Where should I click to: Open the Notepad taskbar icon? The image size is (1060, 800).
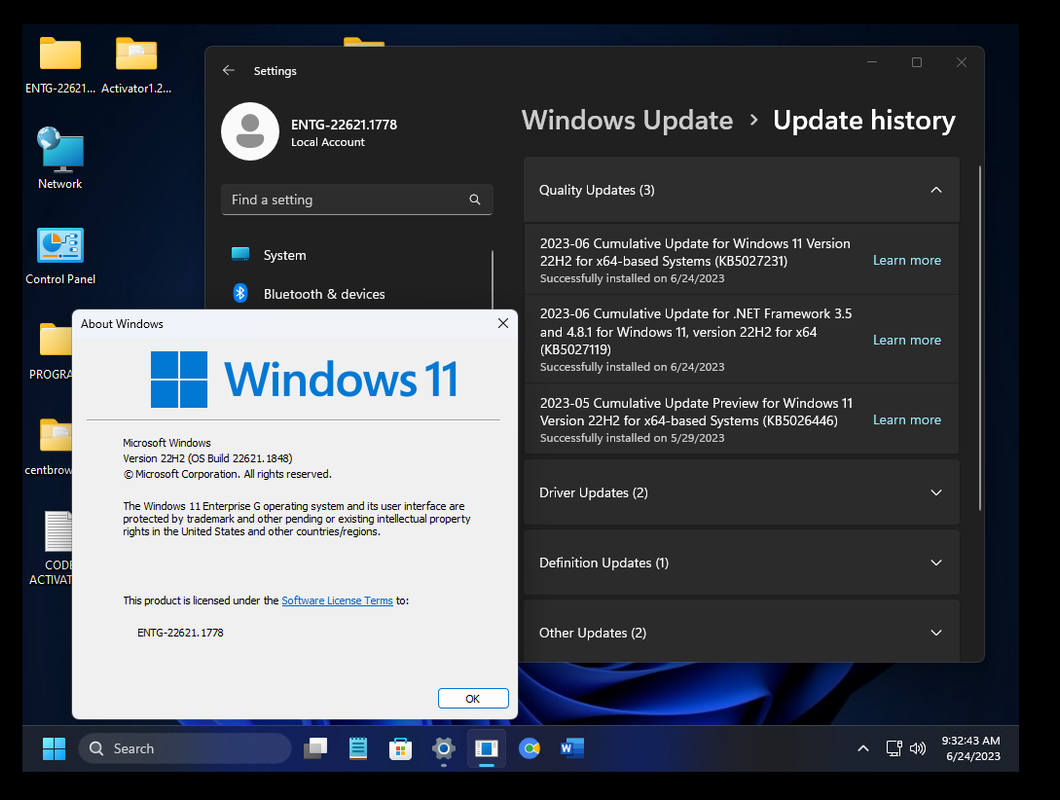point(358,749)
